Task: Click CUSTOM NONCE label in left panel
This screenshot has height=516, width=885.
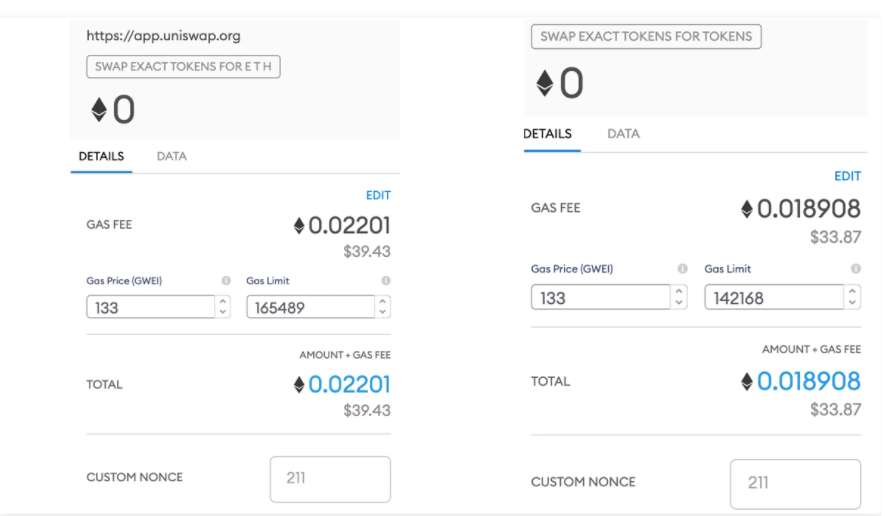Action: click(134, 477)
